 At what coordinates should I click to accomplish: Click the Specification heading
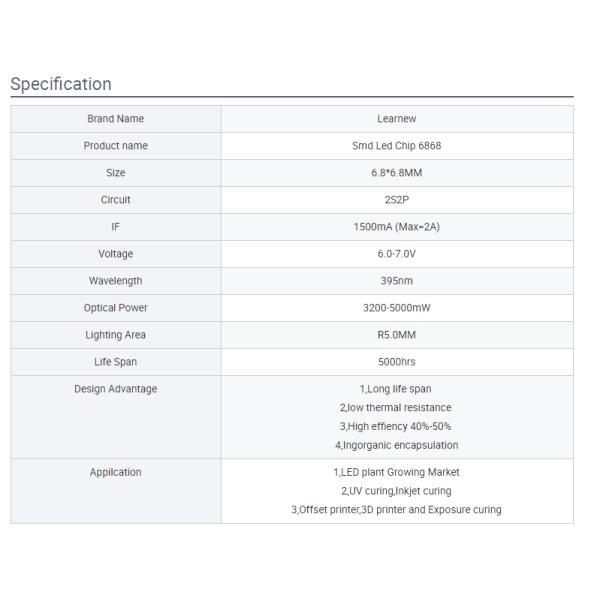click(x=61, y=84)
